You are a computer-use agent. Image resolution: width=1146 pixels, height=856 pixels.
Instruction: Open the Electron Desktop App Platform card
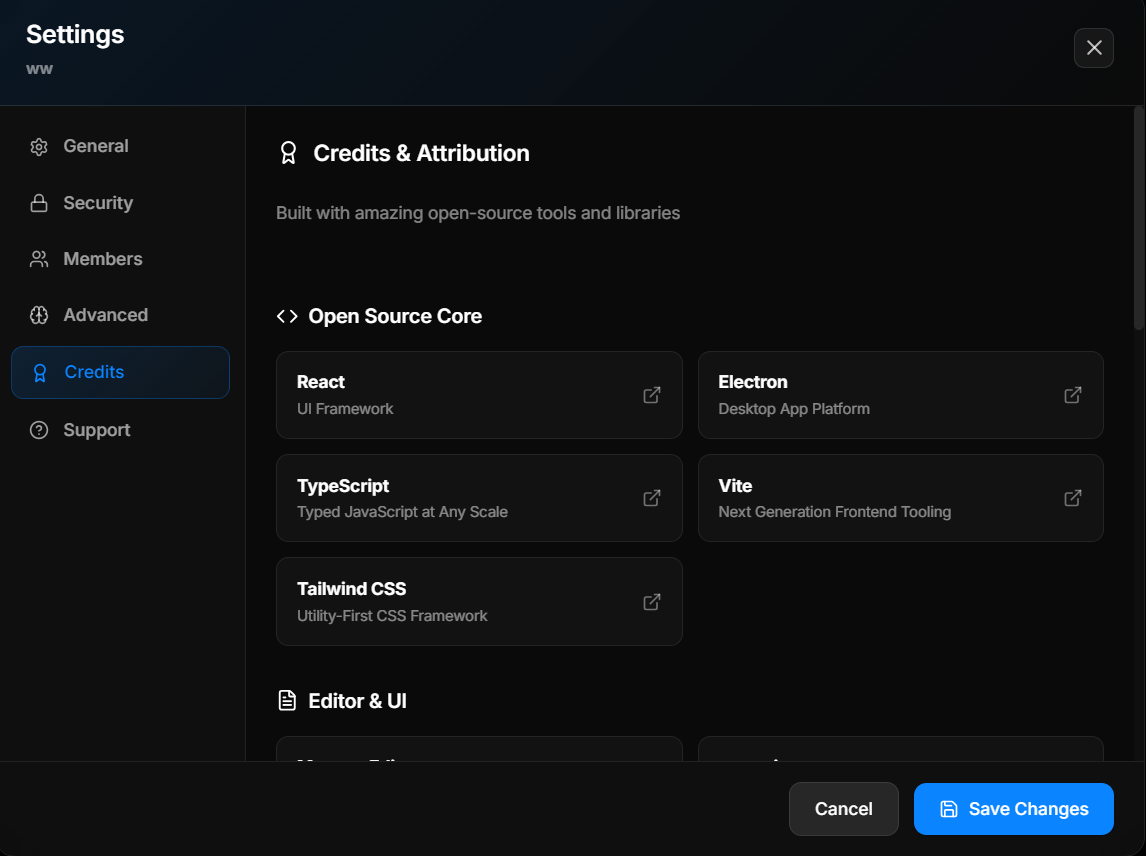click(900, 395)
